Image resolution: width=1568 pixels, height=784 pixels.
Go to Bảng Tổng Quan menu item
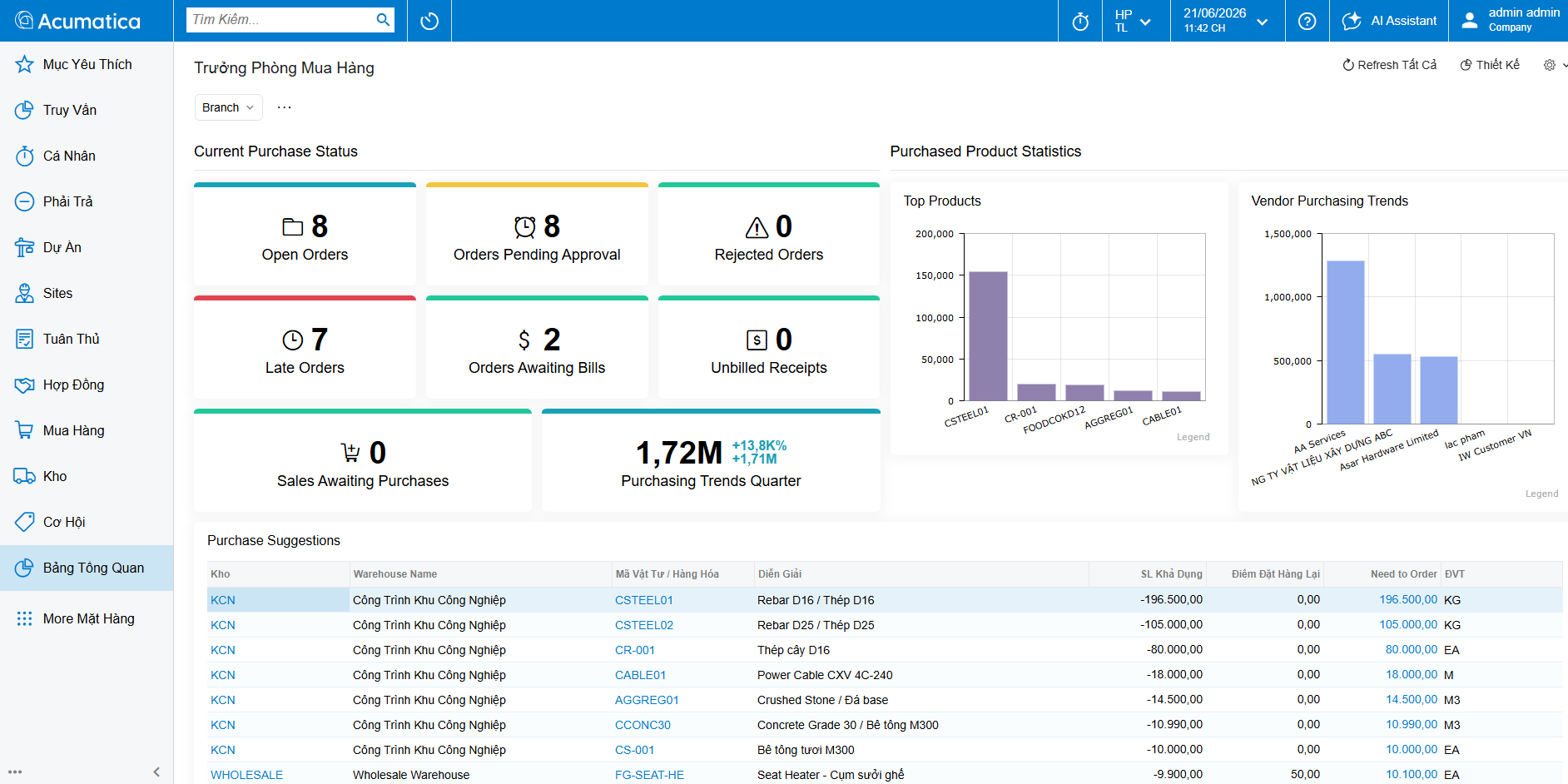click(x=87, y=568)
